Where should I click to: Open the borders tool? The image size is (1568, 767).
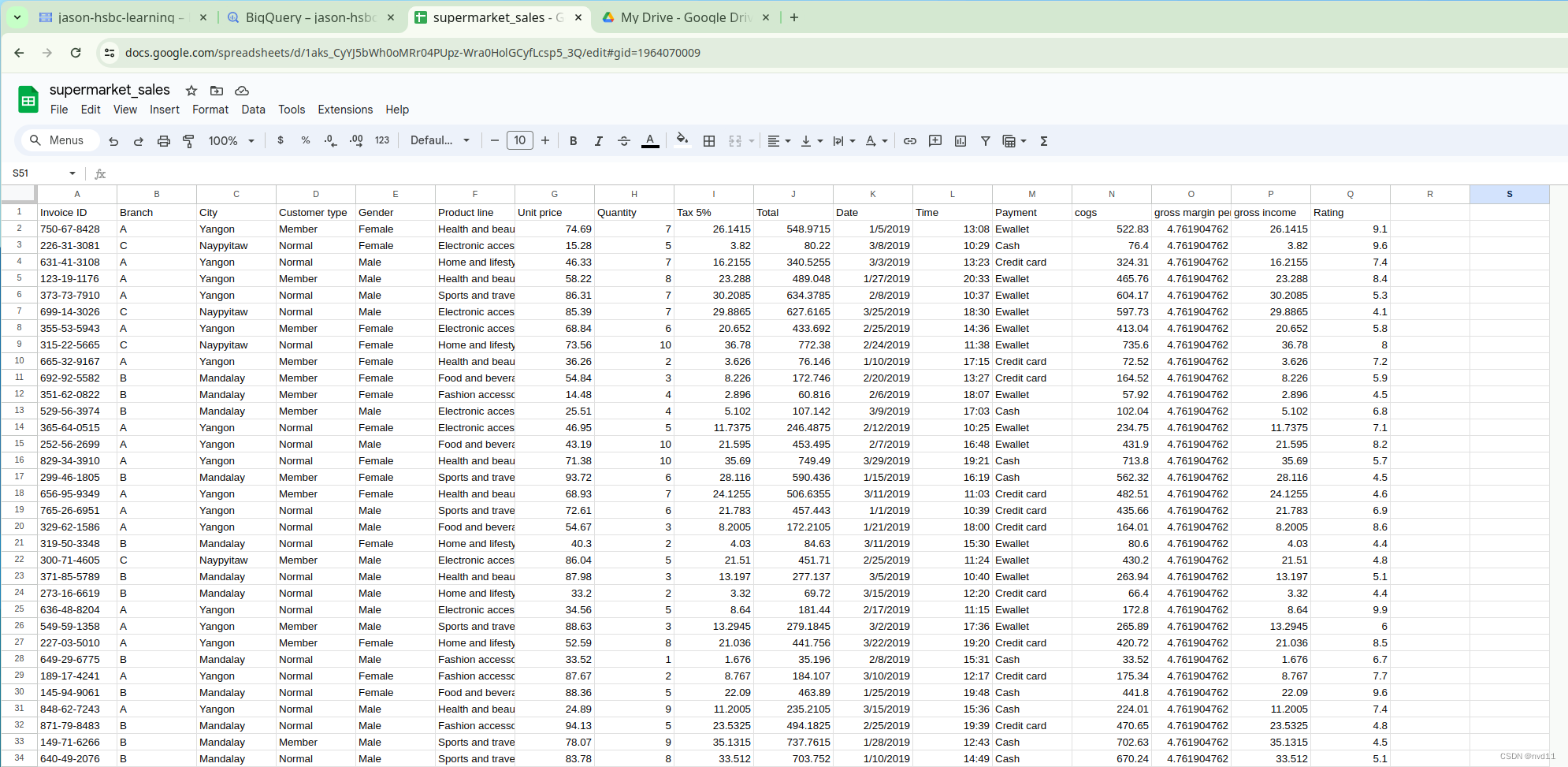709,141
